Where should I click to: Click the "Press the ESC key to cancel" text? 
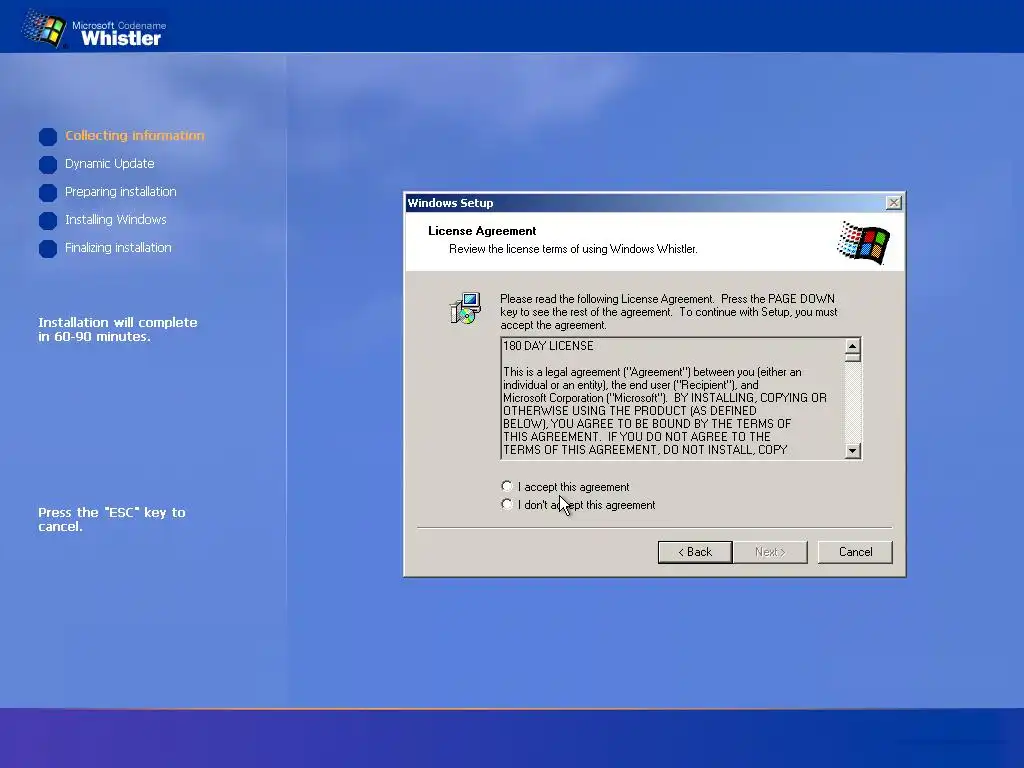click(x=112, y=519)
